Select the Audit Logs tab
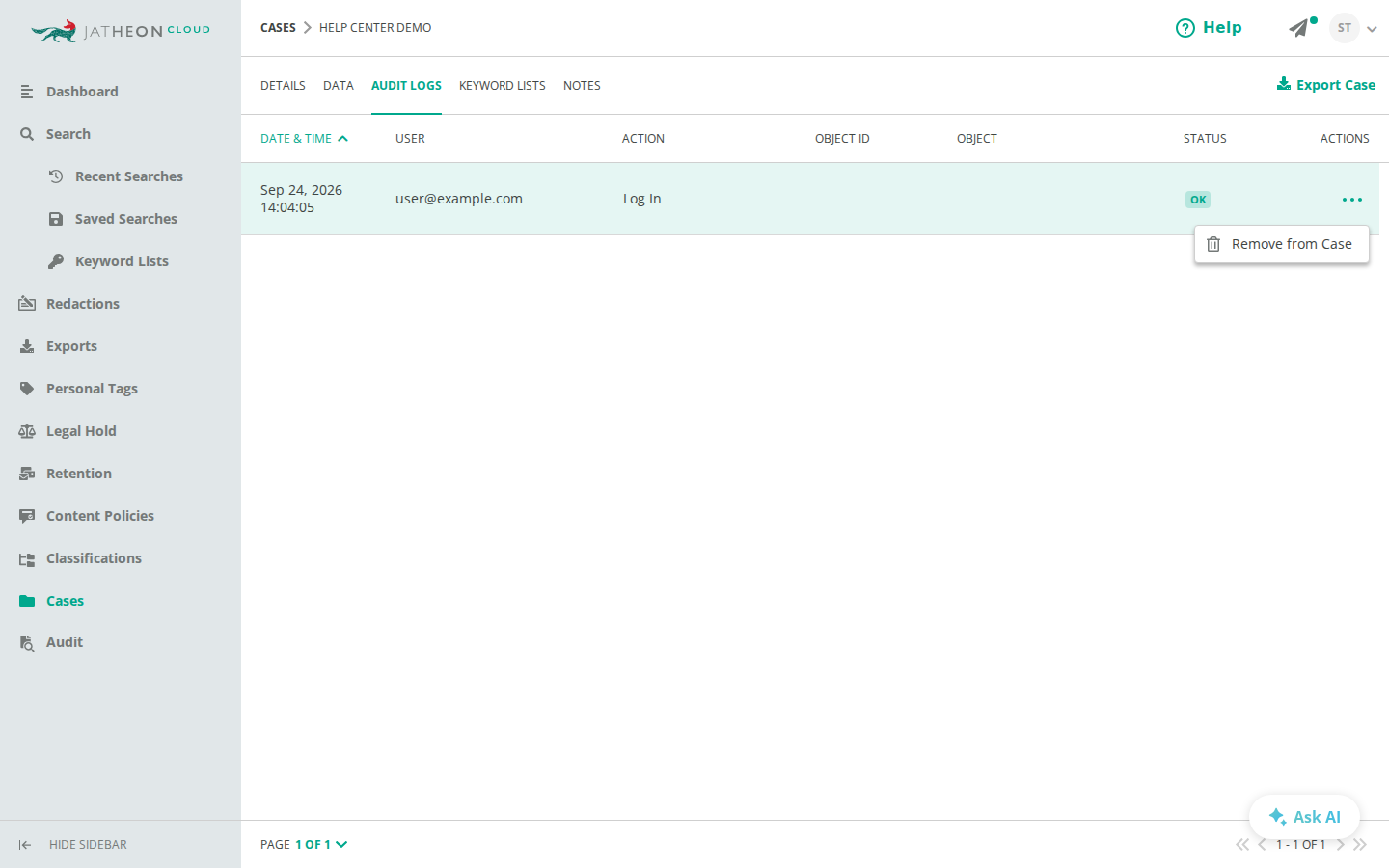Screen dimensions: 1389x868 coord(406,86)
